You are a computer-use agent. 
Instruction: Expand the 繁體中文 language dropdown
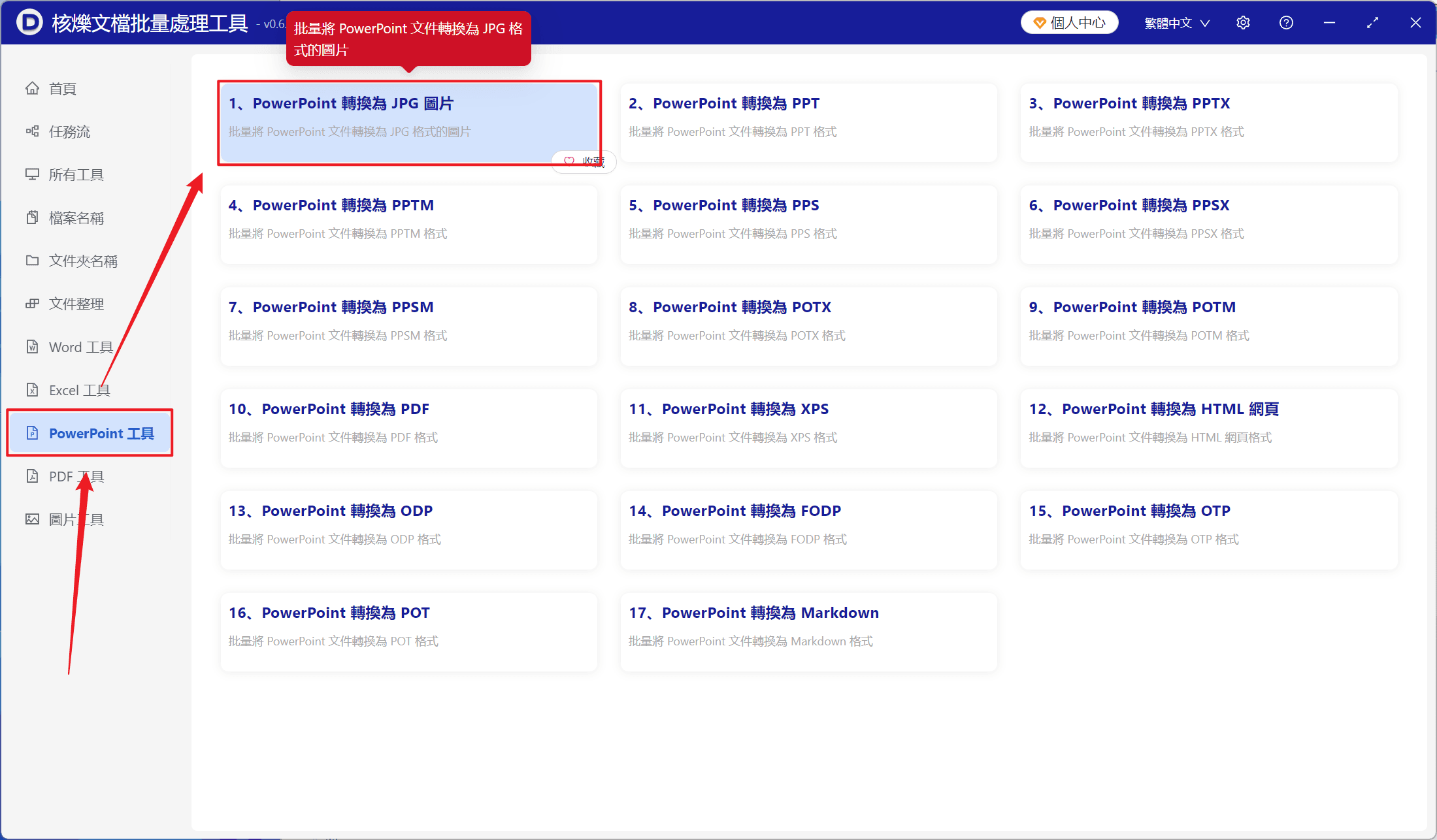pos(1177,23)
